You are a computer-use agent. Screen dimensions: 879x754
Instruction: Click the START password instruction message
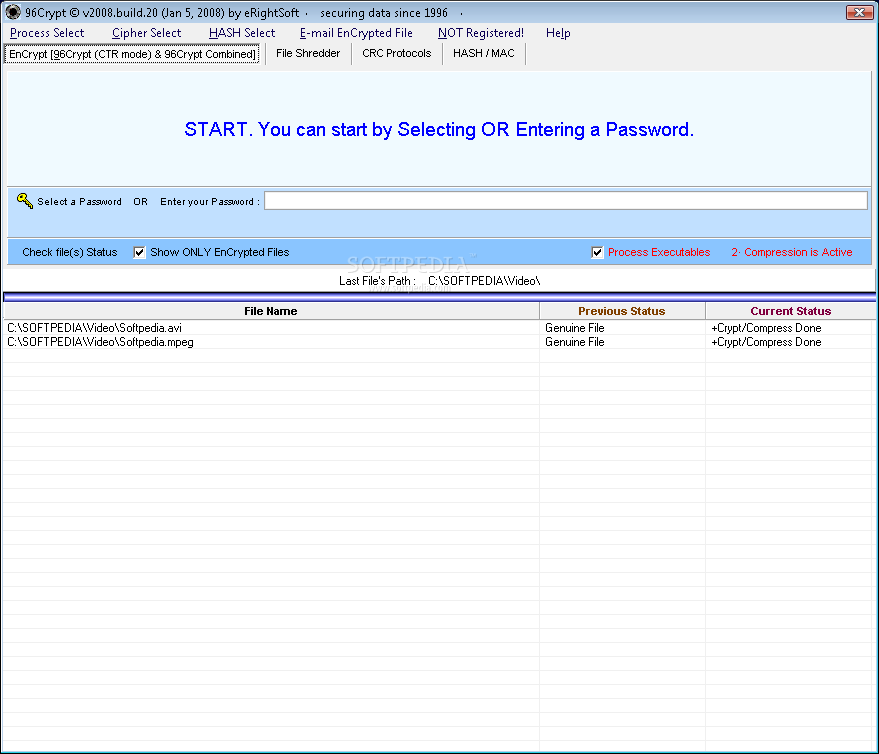(x=439, y=129)
